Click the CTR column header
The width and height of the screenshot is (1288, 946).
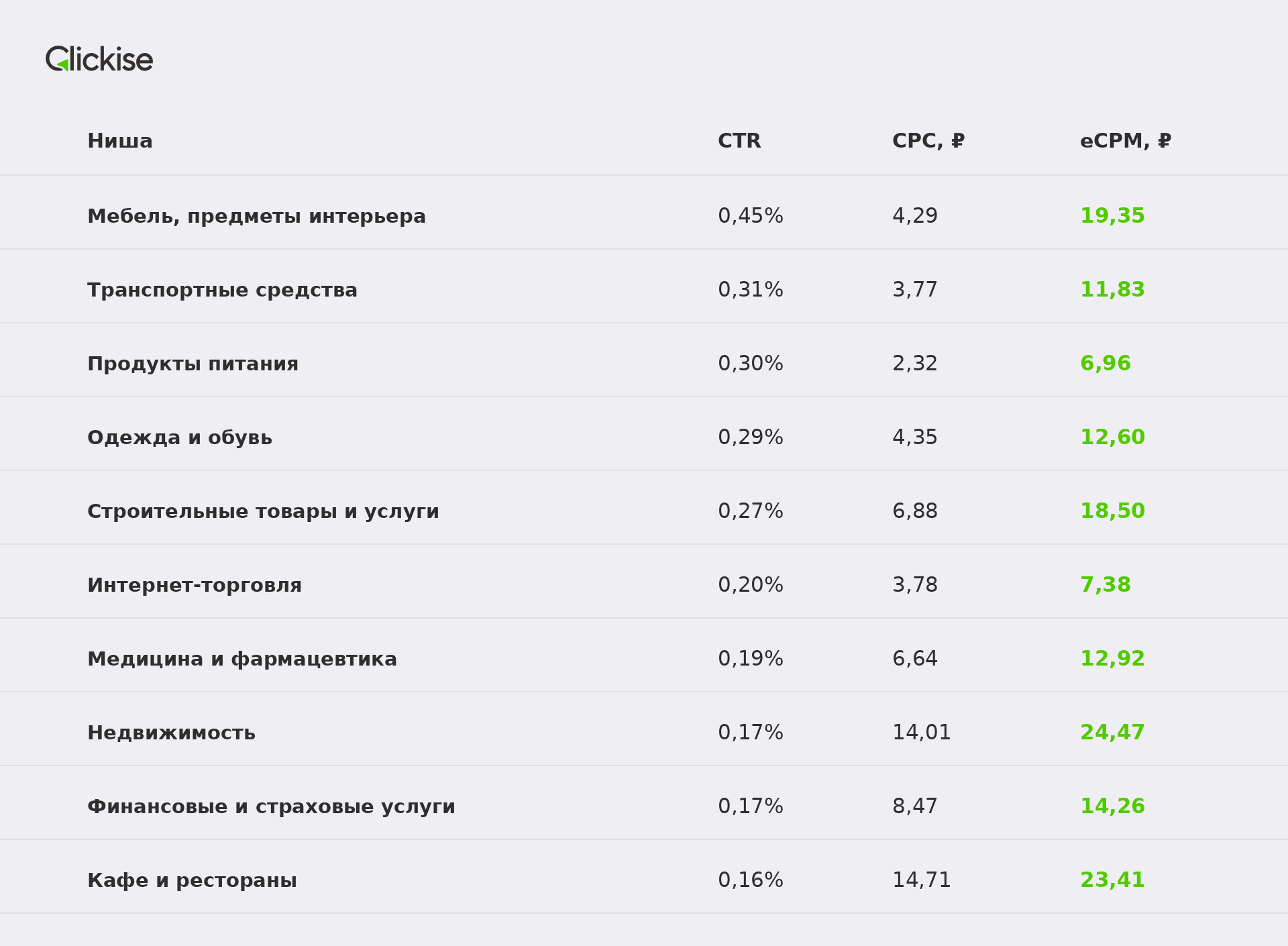click(739, 142)
